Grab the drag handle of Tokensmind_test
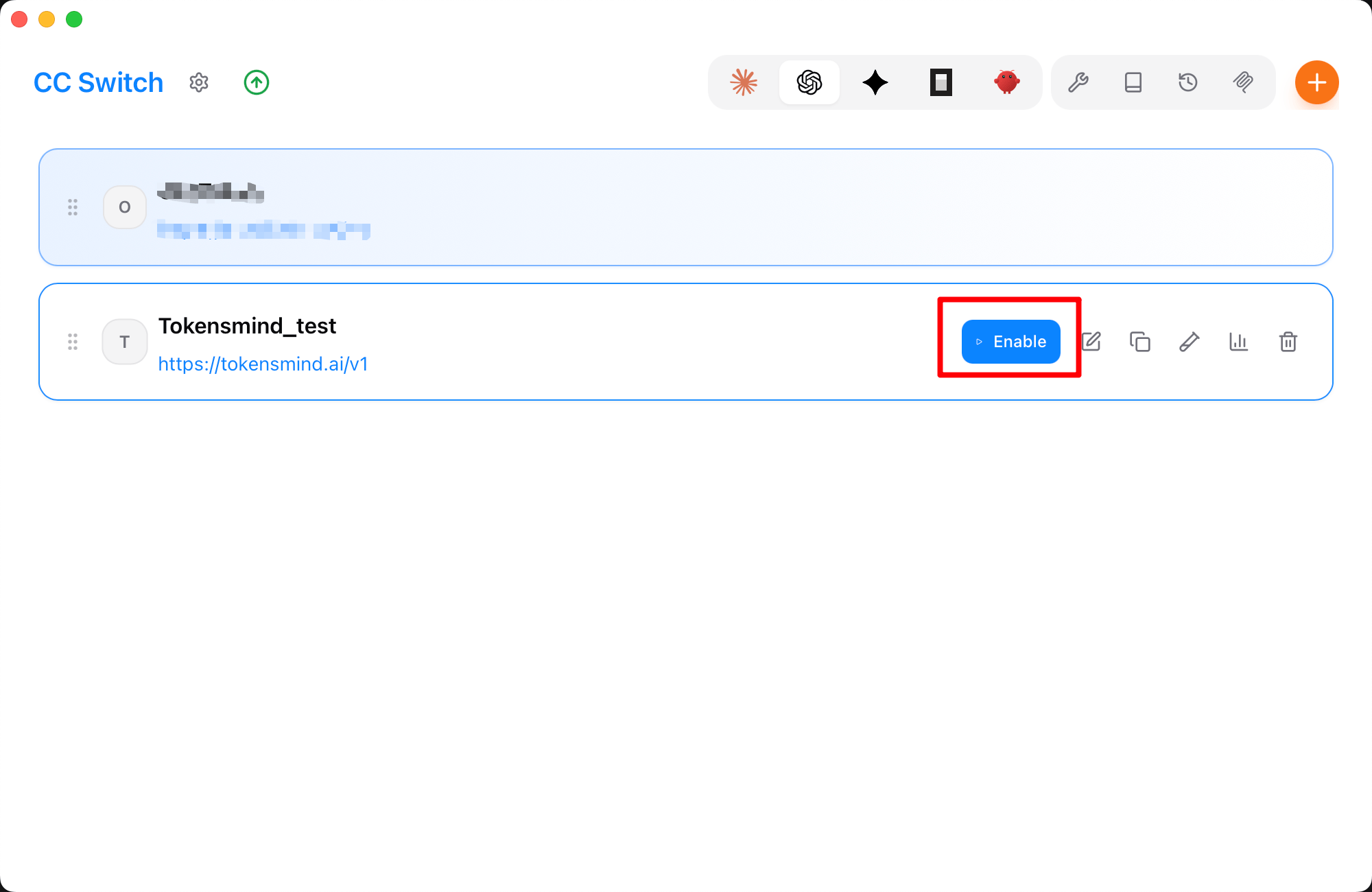 73,342
